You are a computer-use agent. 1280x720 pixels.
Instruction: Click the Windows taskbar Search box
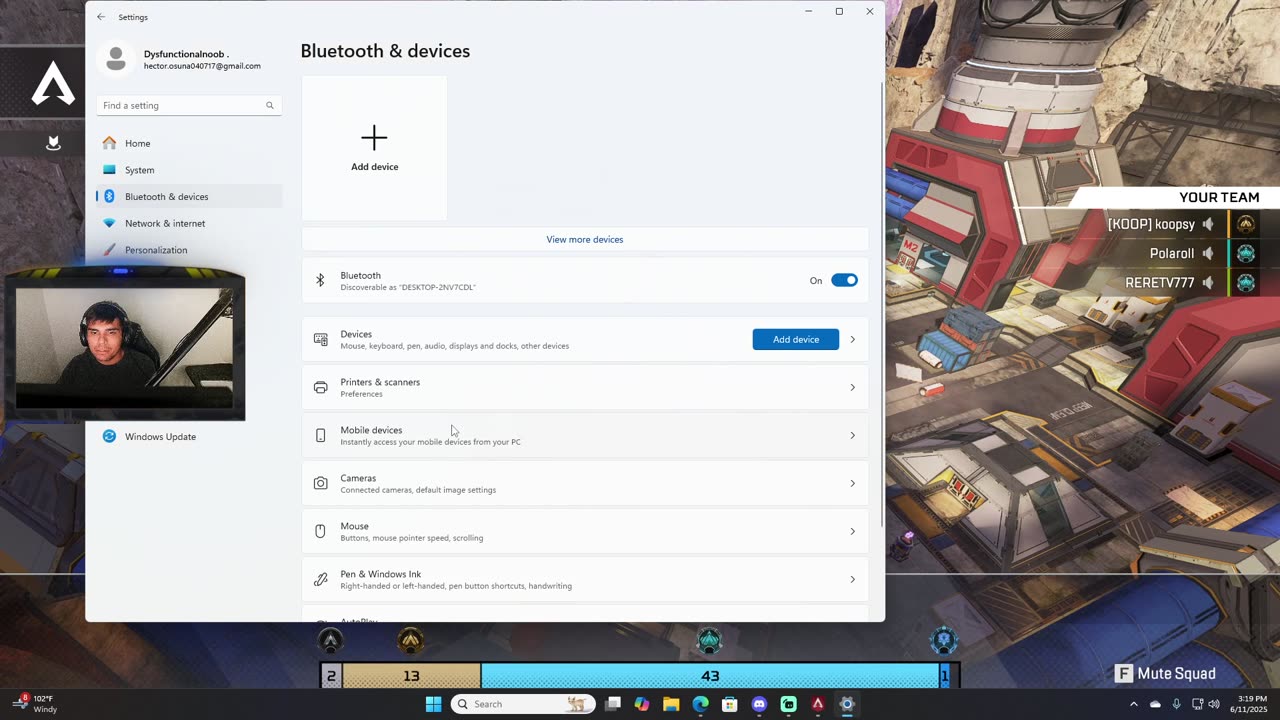tap(523, 704)
